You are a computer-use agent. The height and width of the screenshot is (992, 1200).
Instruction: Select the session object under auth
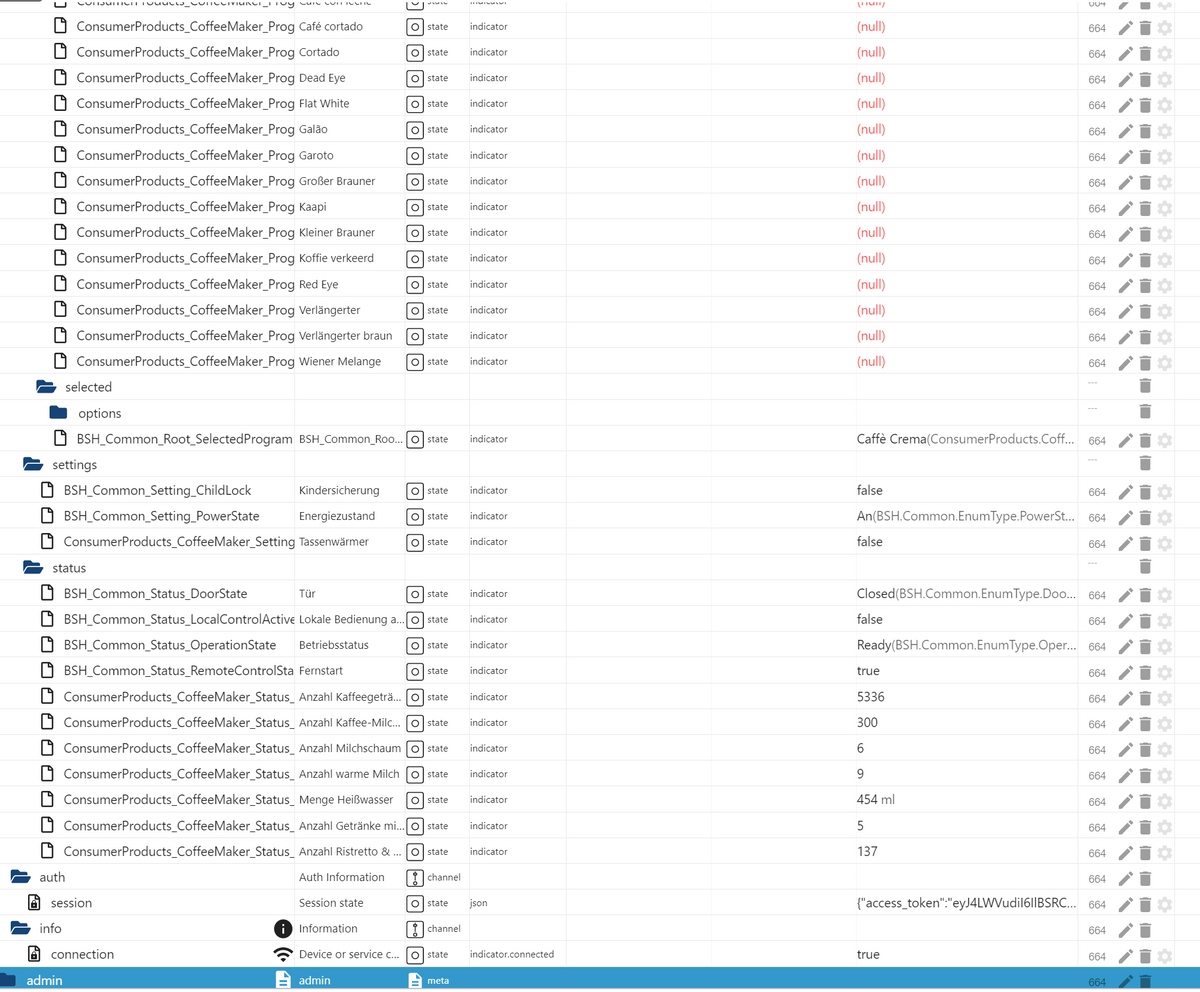71,903
